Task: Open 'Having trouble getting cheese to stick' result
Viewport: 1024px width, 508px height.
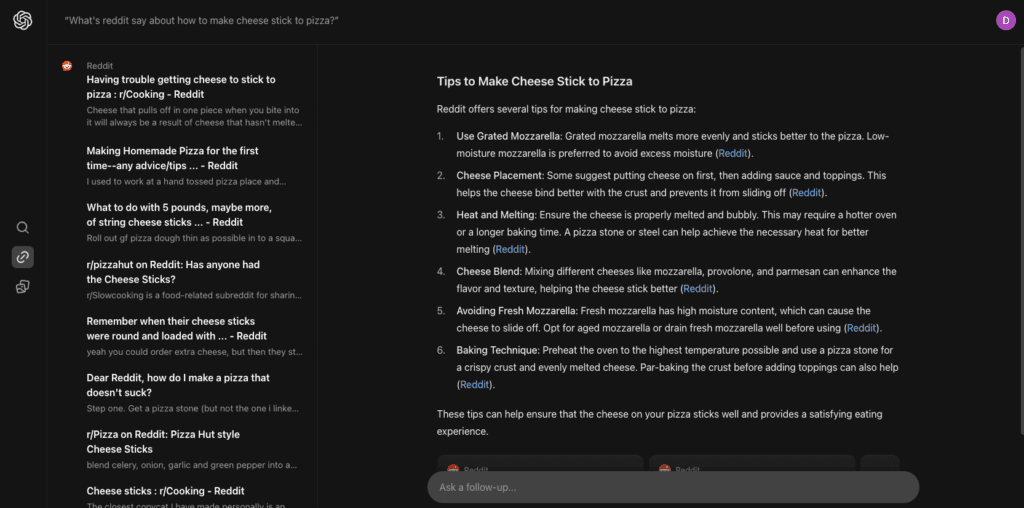Action: [181, 87]
